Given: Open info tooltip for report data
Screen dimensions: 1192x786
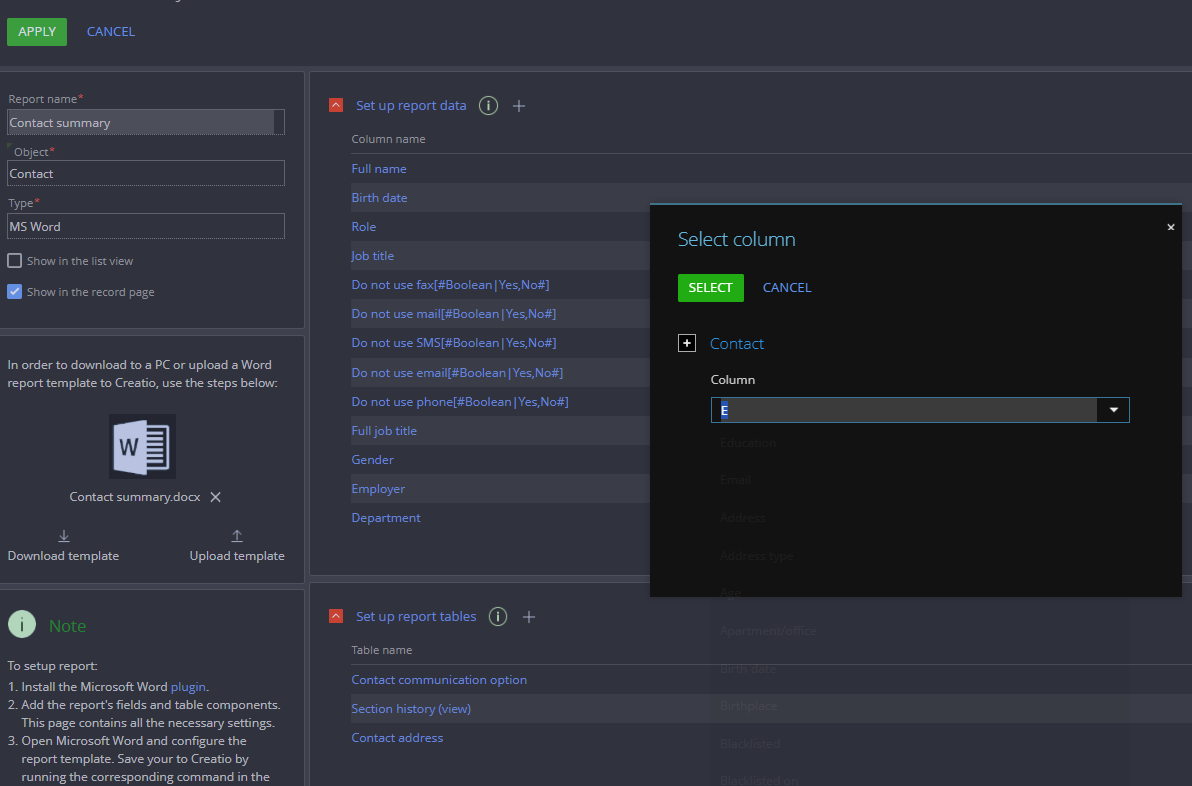Looking at the screenshot, I should 488,106.
